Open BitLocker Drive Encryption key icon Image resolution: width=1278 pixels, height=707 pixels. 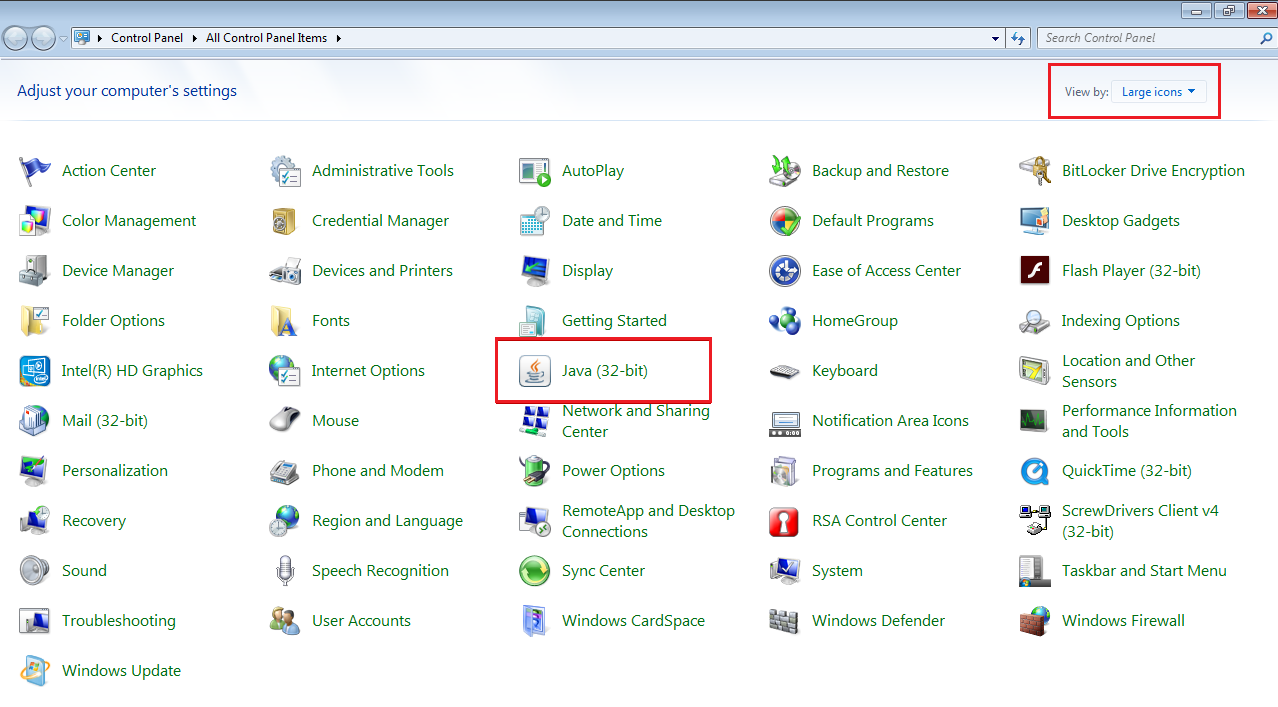(1035, 171)
